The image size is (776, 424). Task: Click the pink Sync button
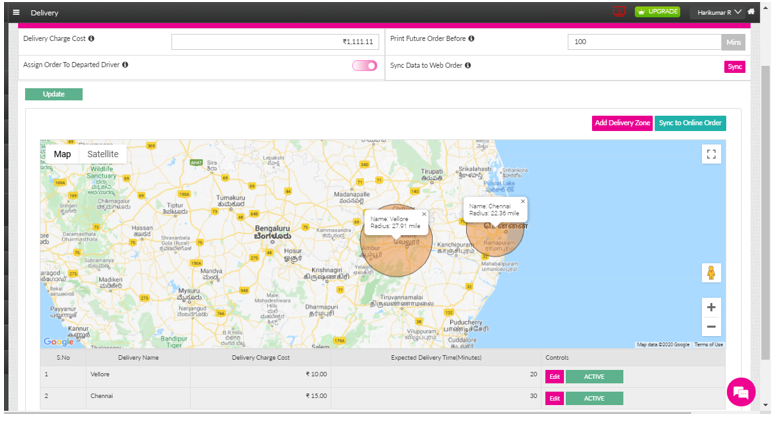tap(734, 67)
